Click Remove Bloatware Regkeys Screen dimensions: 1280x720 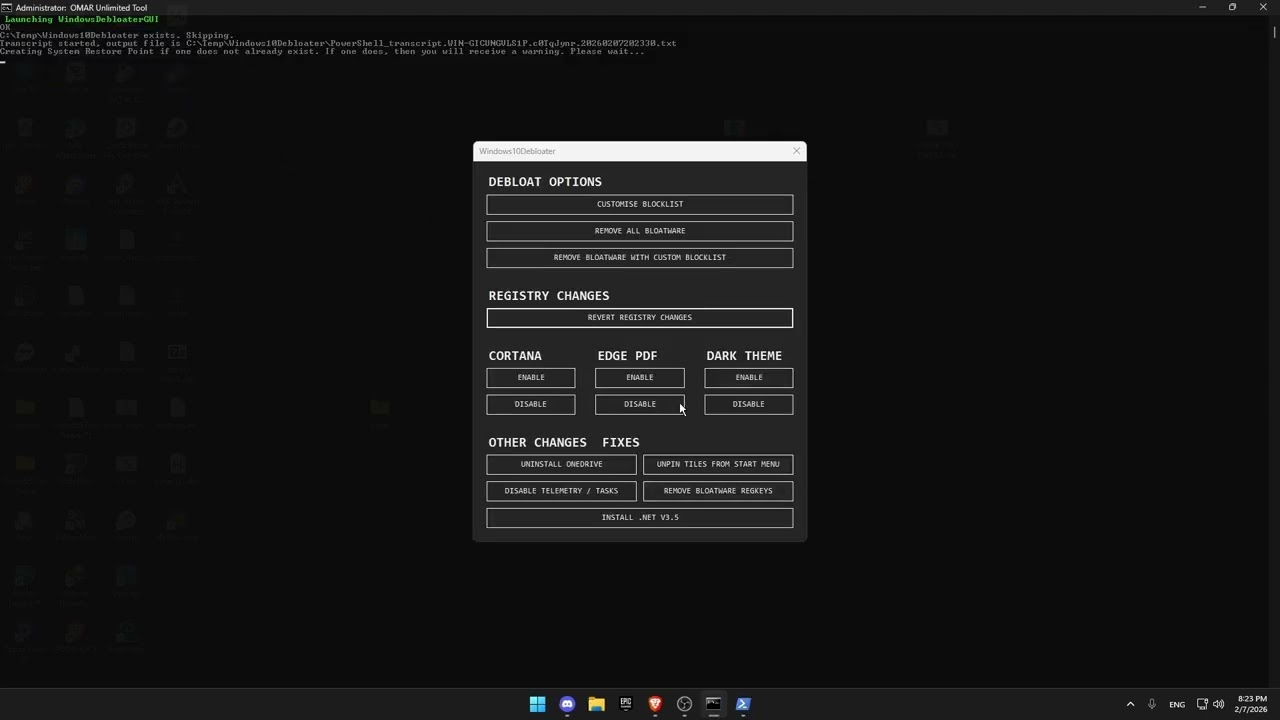(x=718, y=491)
